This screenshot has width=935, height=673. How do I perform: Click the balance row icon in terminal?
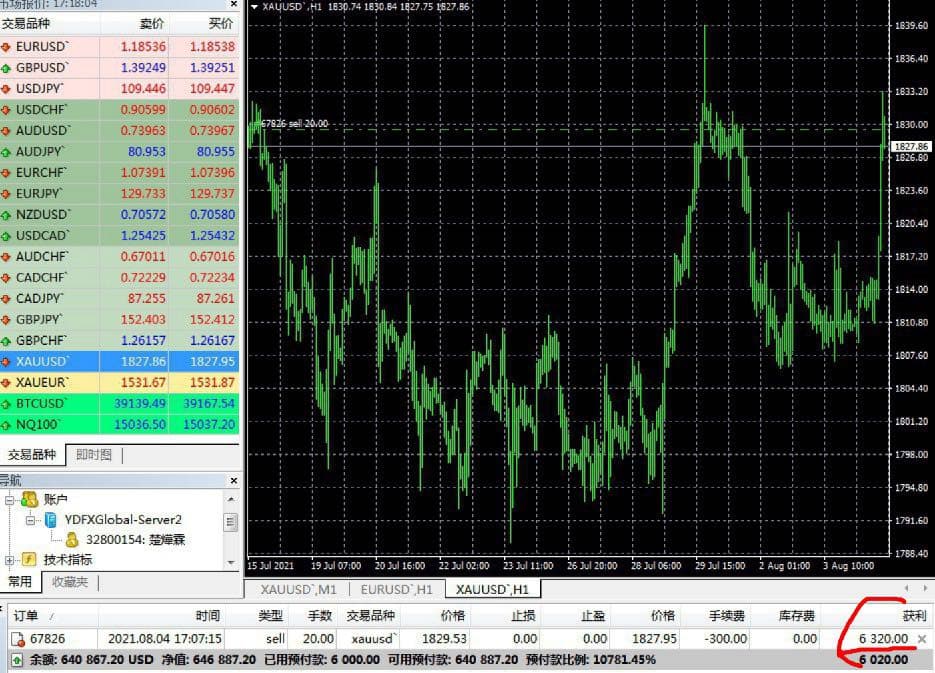(17, 660)
